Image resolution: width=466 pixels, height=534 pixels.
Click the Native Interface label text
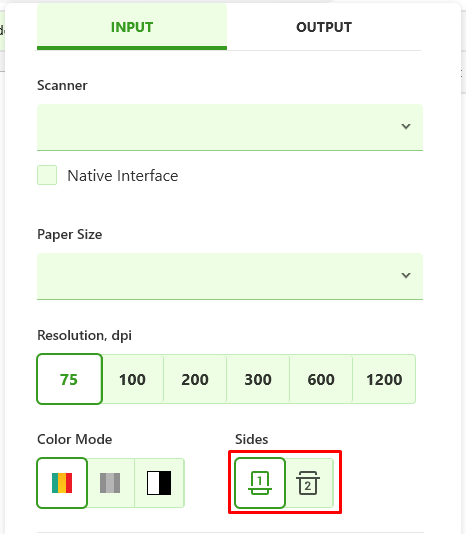point(123,176)
